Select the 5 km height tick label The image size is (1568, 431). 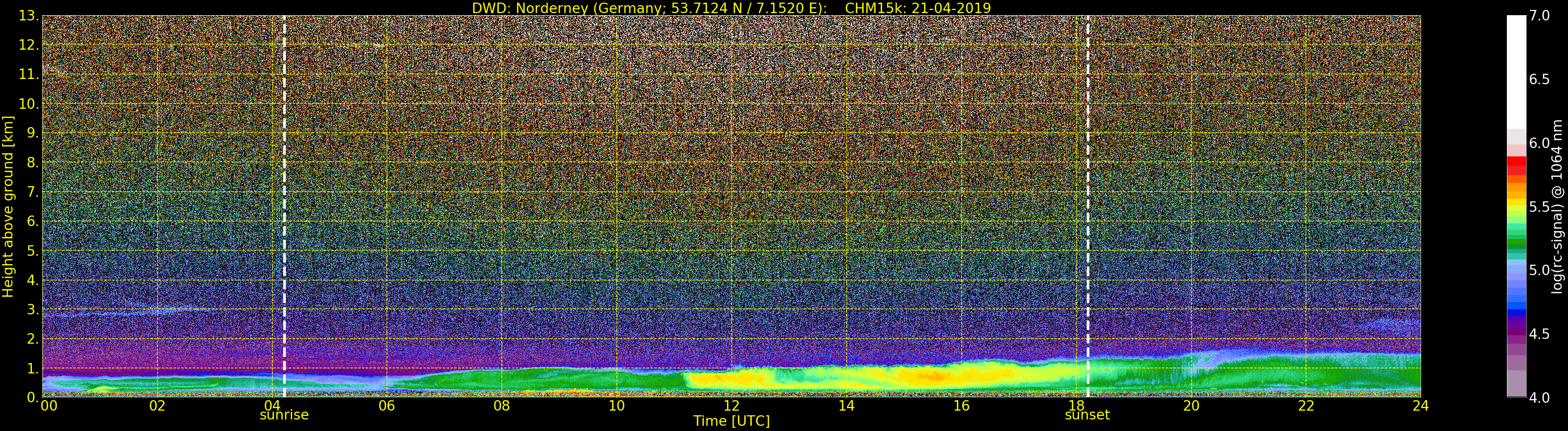click(x=33, y=251)
